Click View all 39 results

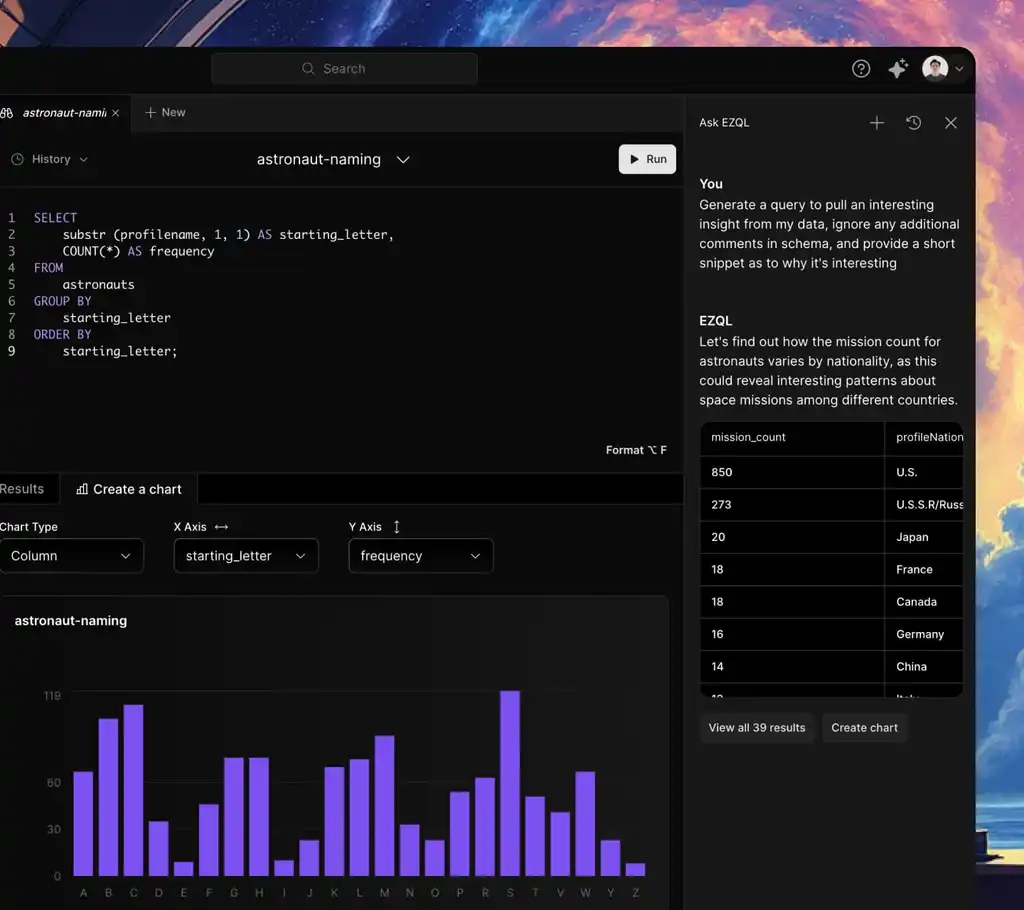click(757, 728)
